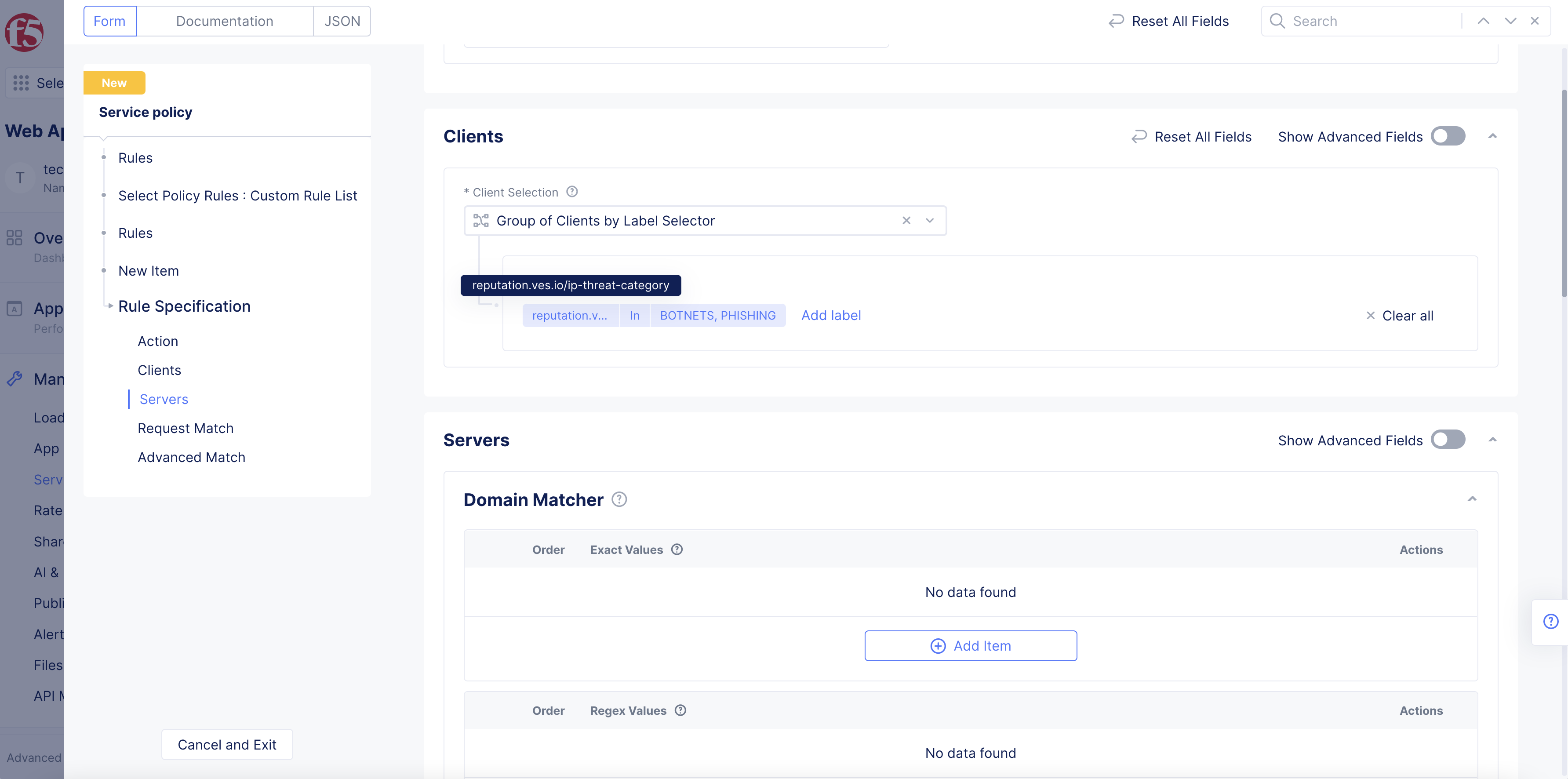The image size is (1568, 779).
Task: Click the Exact Values info icon
Action: pyautogui.click(x=677, y=550)
